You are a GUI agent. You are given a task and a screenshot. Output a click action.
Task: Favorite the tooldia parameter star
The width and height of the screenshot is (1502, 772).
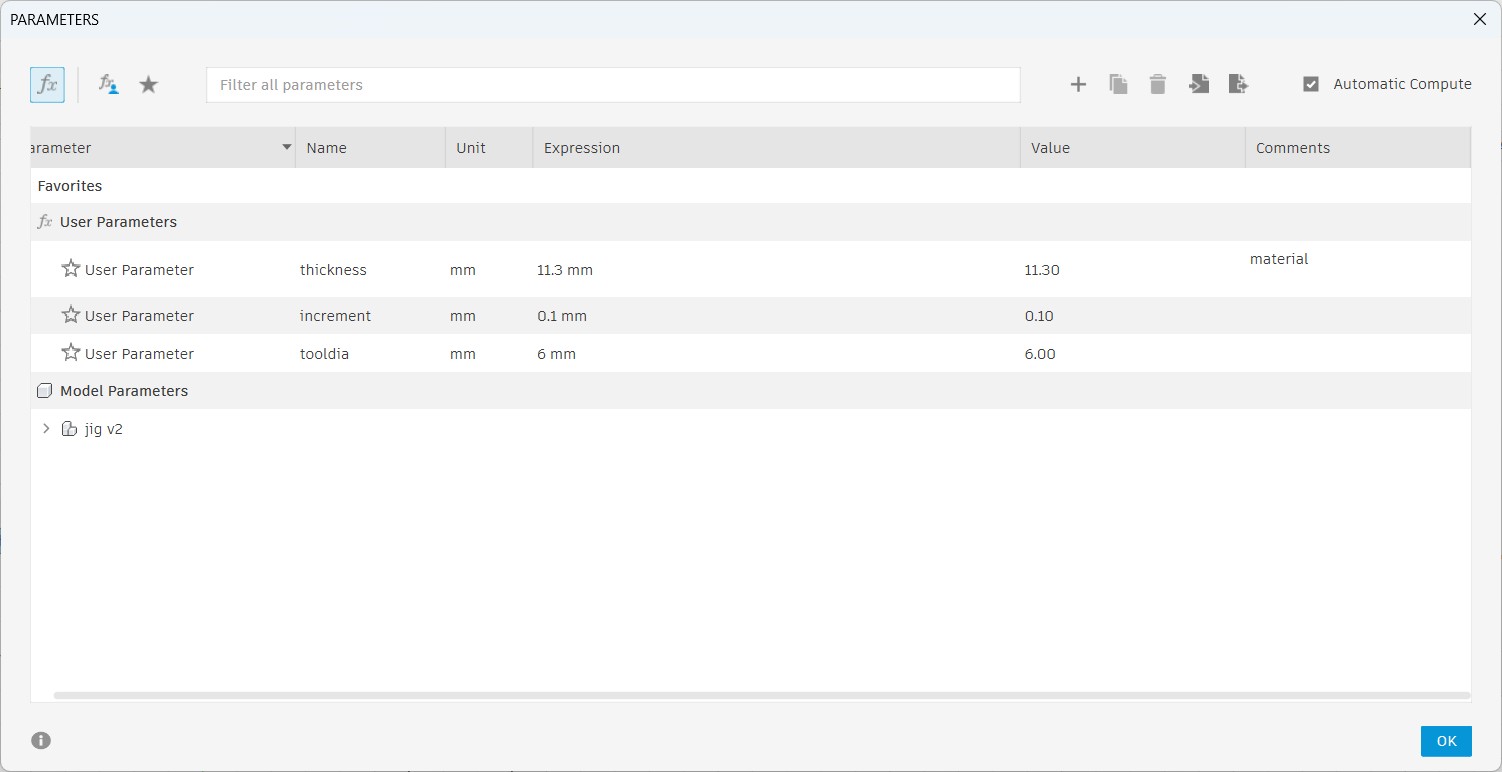tap(71, 353)
